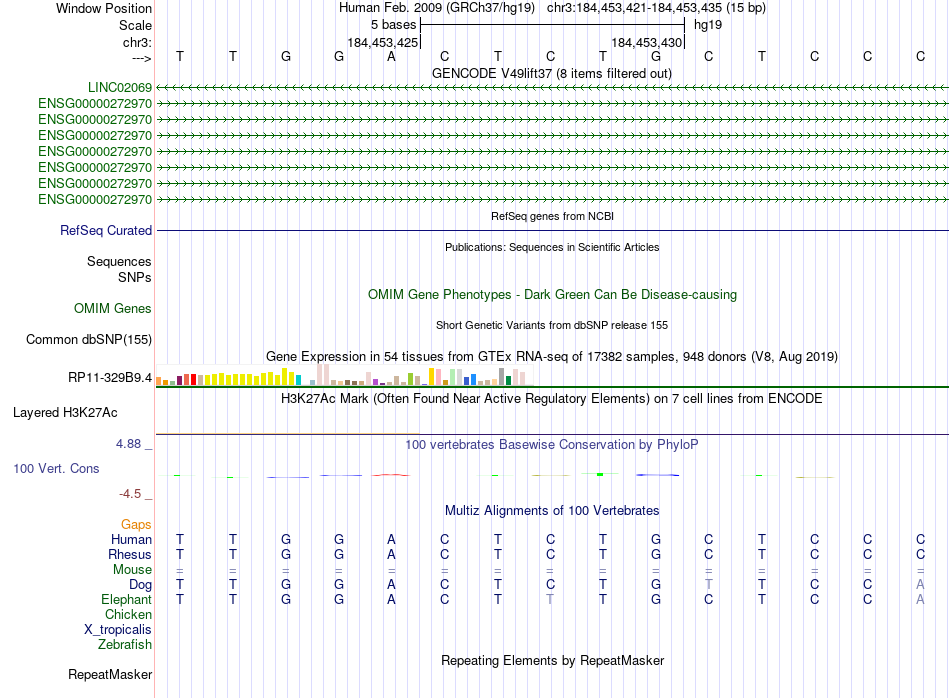The image size is (950, 698).
Task: Open Repeating Elements by RepeatMasker title
Action: 552,660
